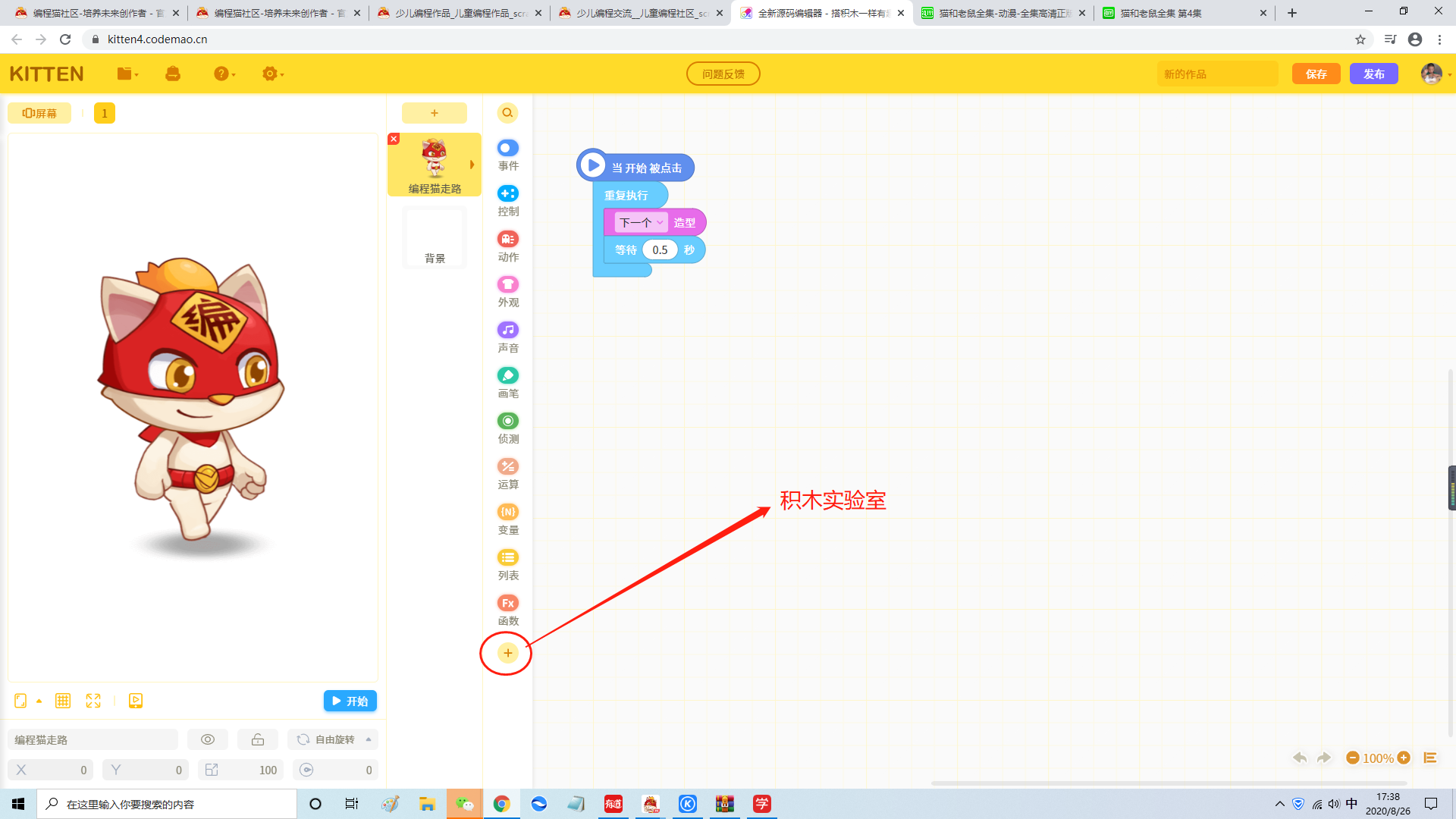Switch to 少儿编程交流 browser tab

point(641,13)
